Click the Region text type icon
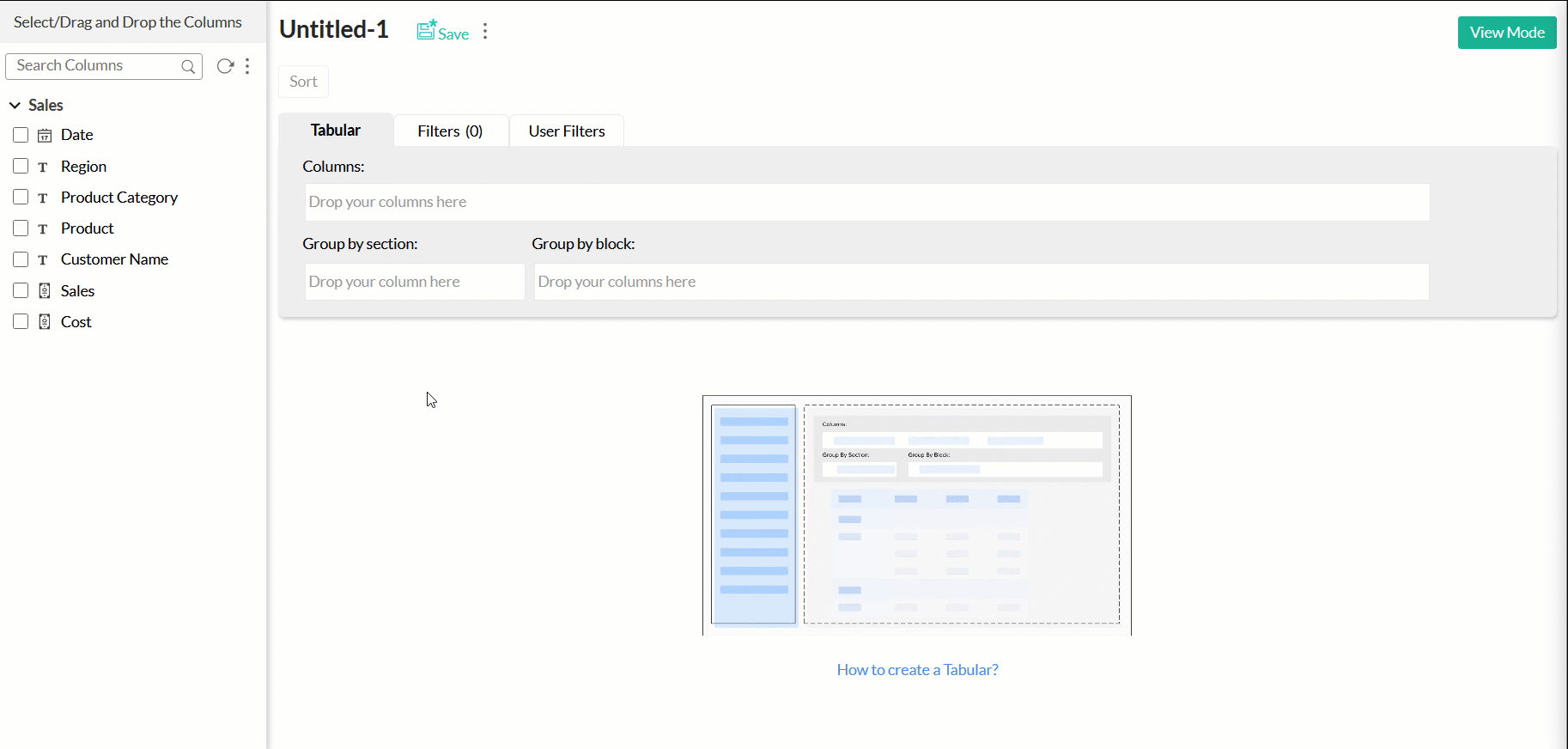This screenshot has height=749, width=1568. coord(43,167)
